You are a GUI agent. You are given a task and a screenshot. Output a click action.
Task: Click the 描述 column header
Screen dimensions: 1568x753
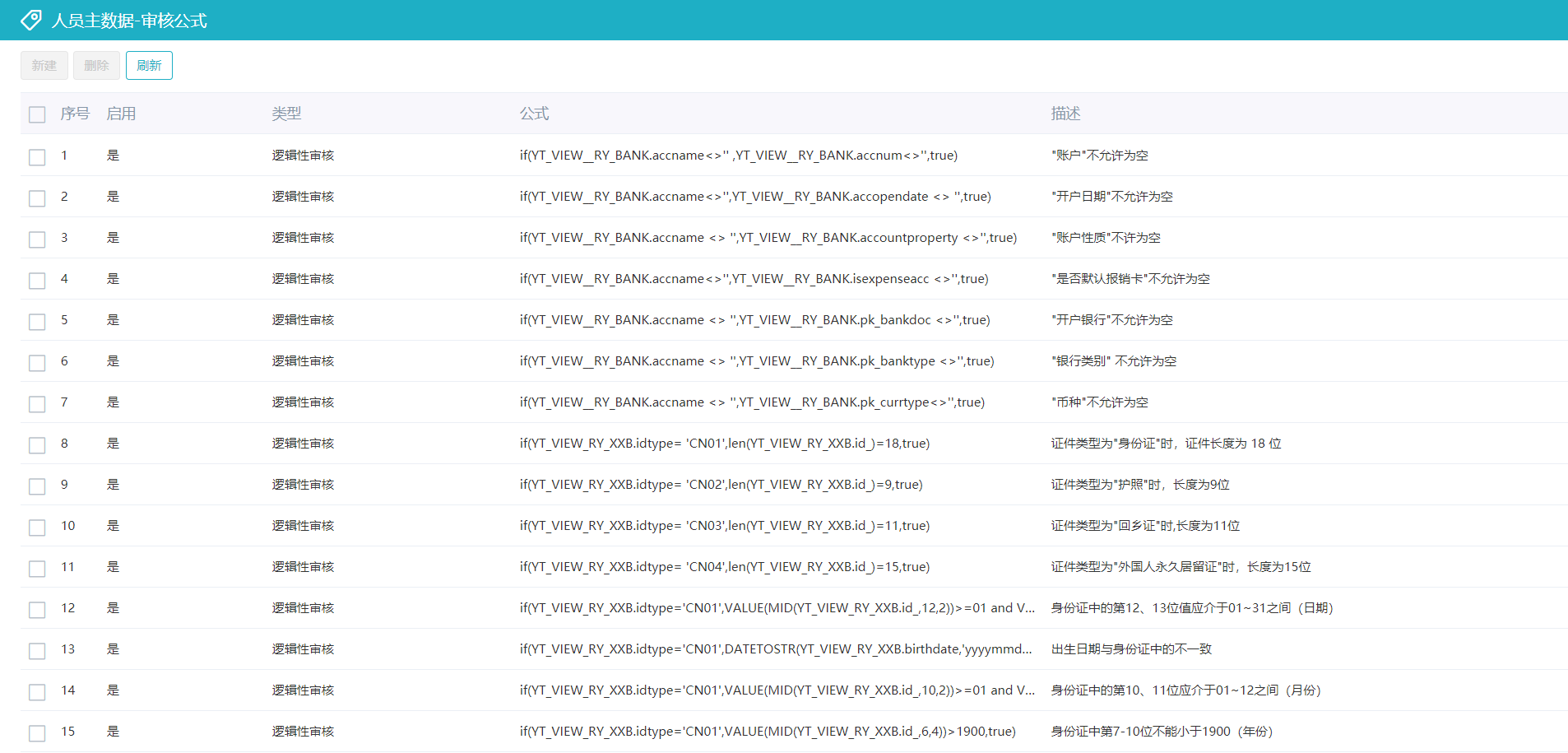pos(1065,114)
